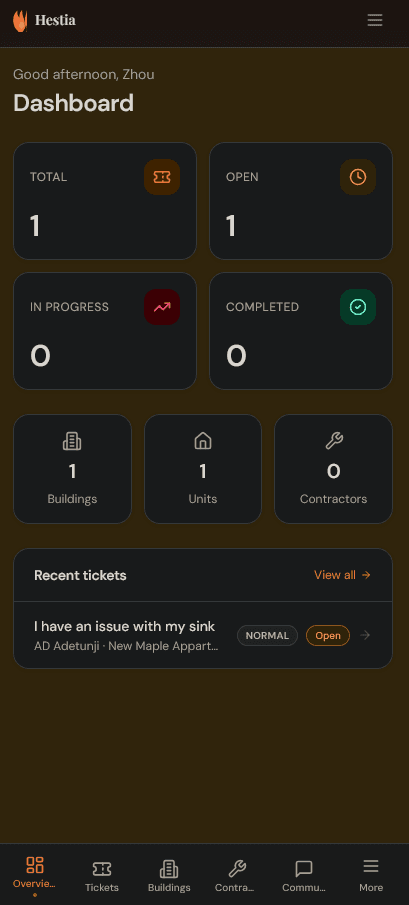Click the clock icon in Open card
Image resolution: width=409 pixels, height=905 pixels.
[x=358, y=177]
